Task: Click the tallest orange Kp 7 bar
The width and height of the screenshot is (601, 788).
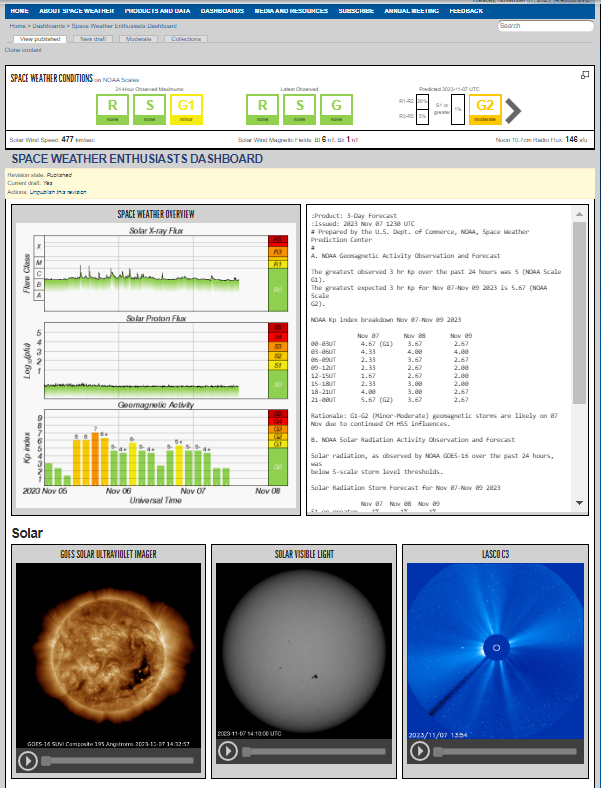Action: pyautogui.click(x=95, y=459)
